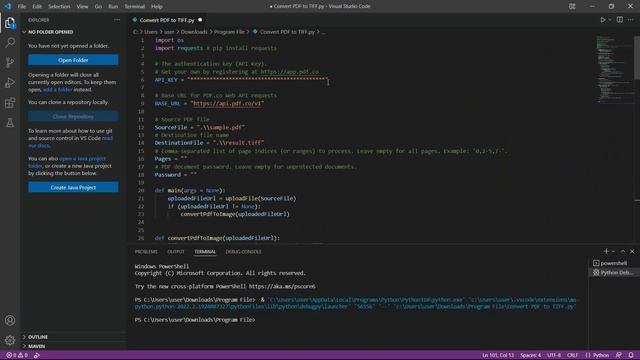
Task: Follow the 'add a folder' link
Action: [x=57, y=89]
